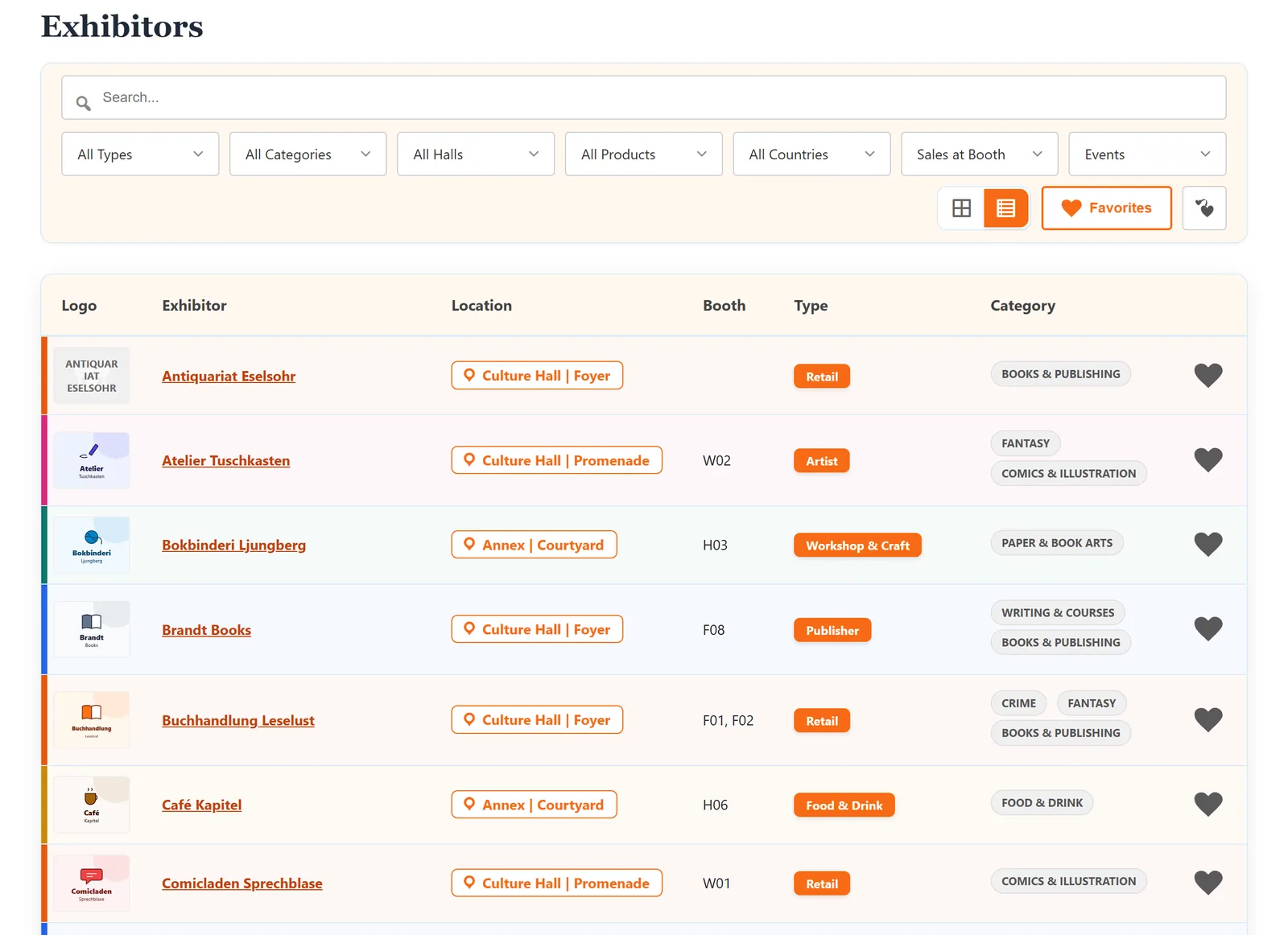Open the All Types dropdown
Image resolution: width=1288 pixels, height=935 pixels.
140,154
